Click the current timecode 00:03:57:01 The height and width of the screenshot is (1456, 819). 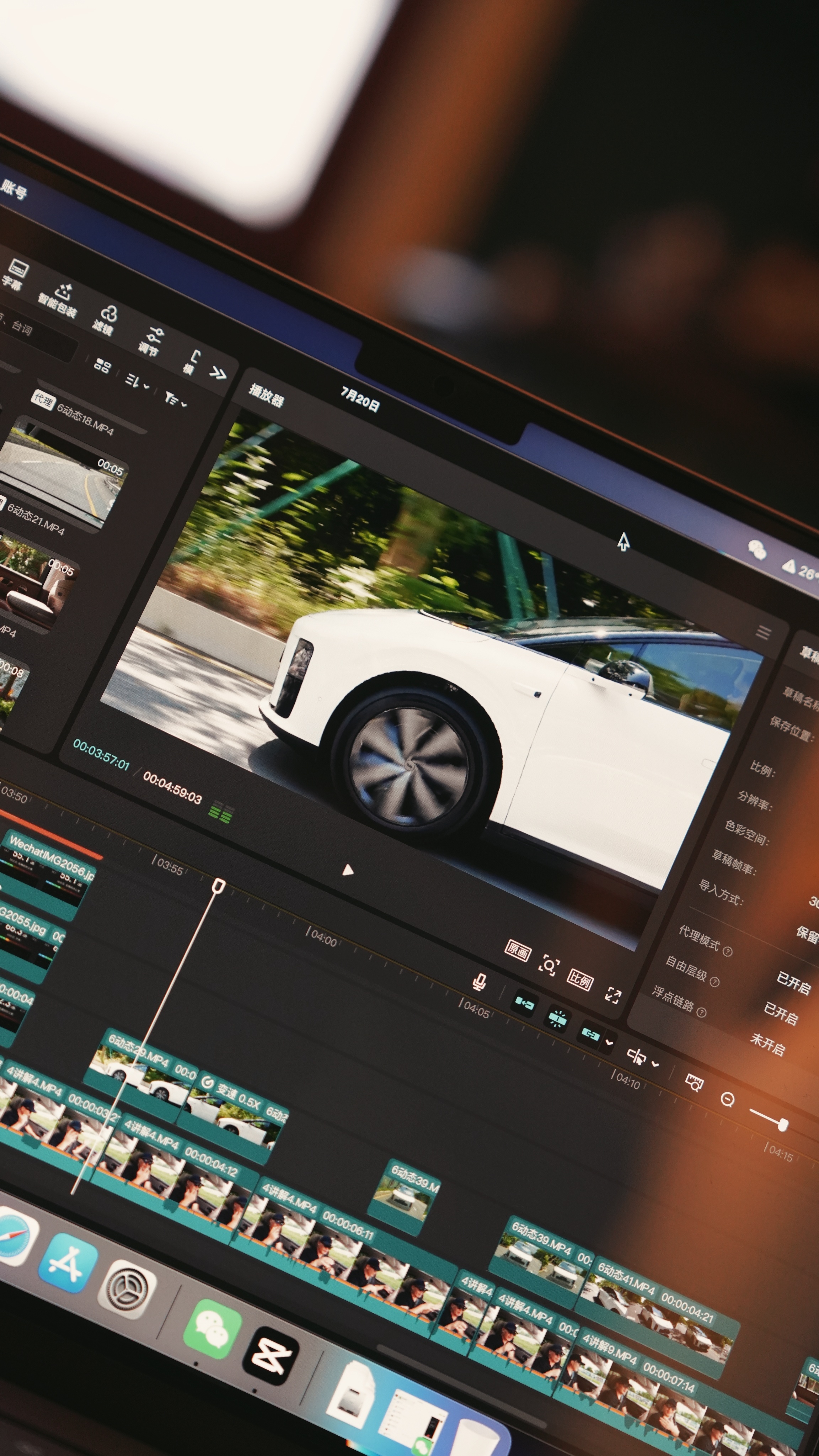pyautogui.click(x=101, y=755)
